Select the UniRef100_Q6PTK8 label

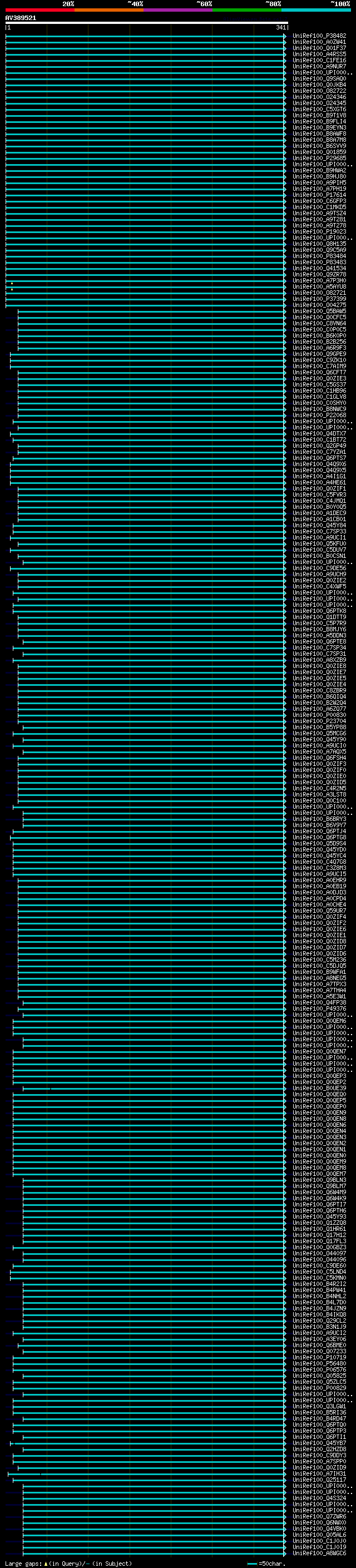[319, 611]
